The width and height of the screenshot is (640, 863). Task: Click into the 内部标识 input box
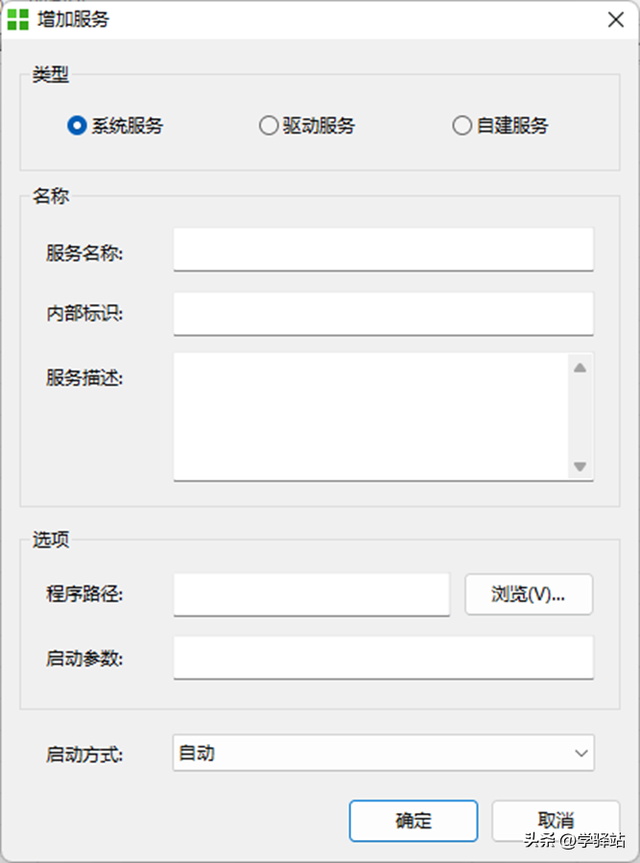383,314
